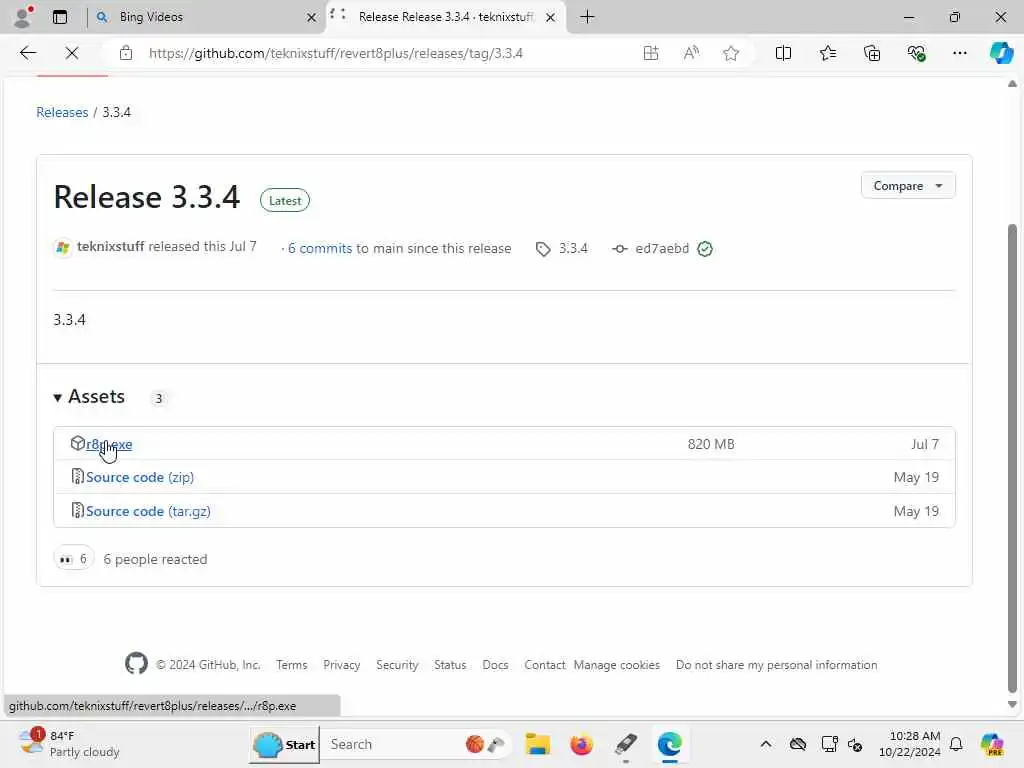The height and width of the screenshot is (768, 1024).
Task: Launch Firefox from taskbar
Action: click(581, 744)
